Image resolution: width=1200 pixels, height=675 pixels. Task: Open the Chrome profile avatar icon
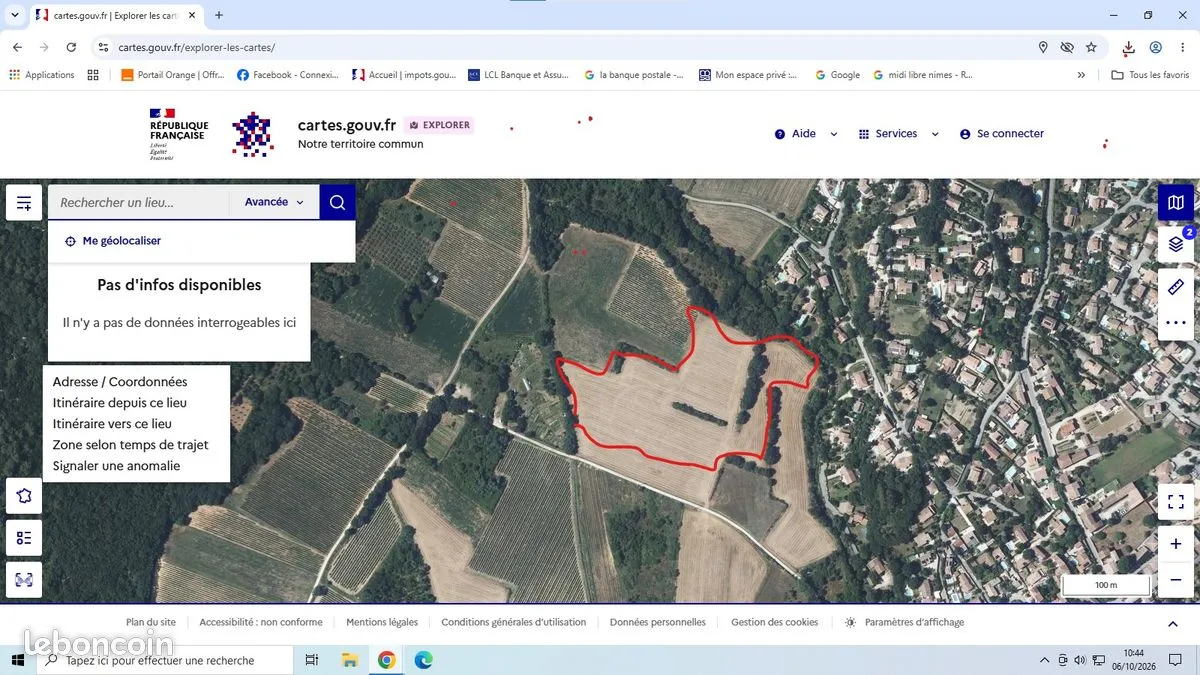(x=1156, y=47)
